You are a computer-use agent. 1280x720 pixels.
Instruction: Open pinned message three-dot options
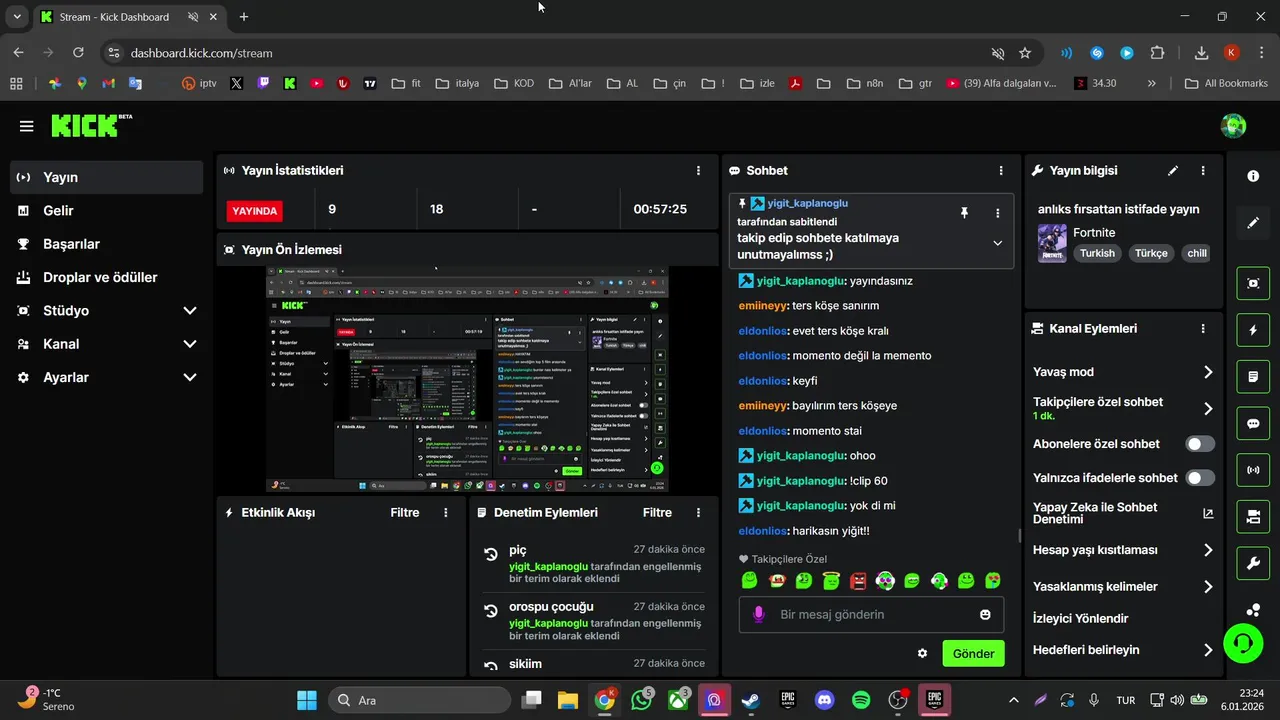point(997,213)
